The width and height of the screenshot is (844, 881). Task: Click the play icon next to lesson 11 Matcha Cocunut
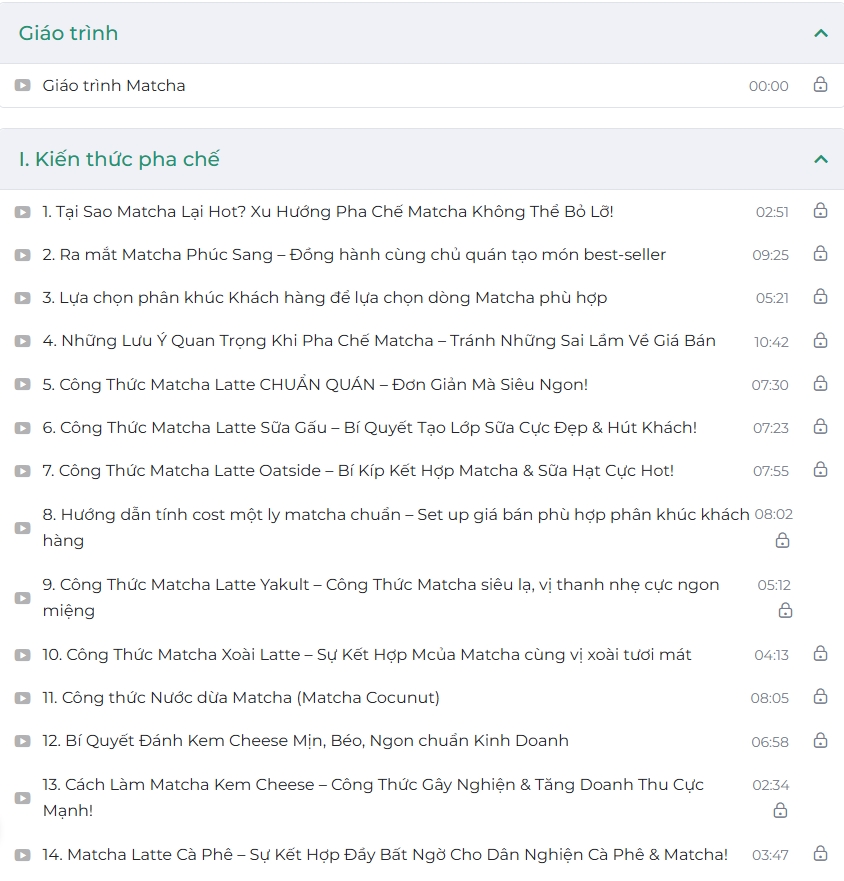pos(21,698)
